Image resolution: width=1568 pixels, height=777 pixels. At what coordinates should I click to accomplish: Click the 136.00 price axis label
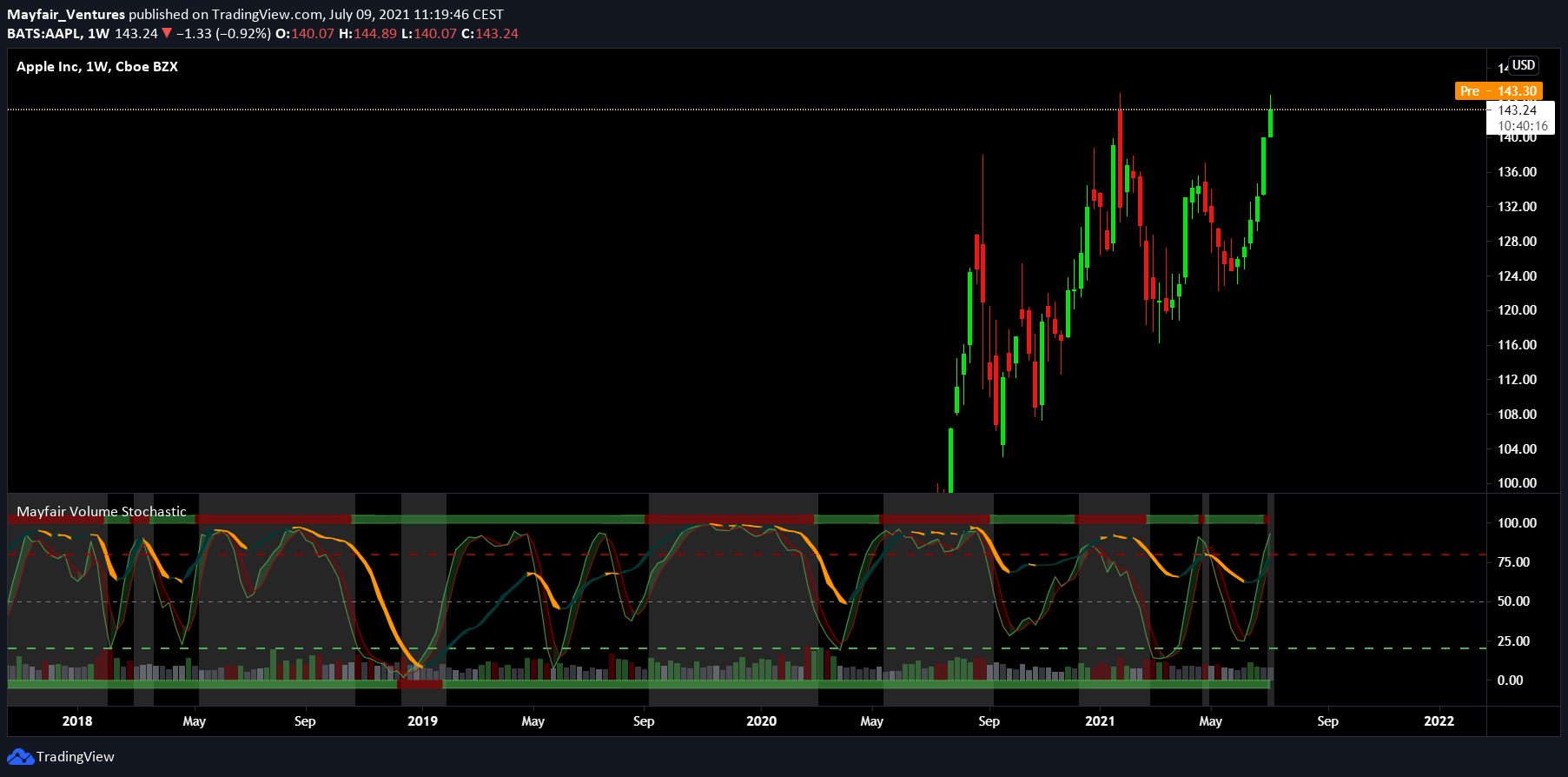(x=1517, y=172)
